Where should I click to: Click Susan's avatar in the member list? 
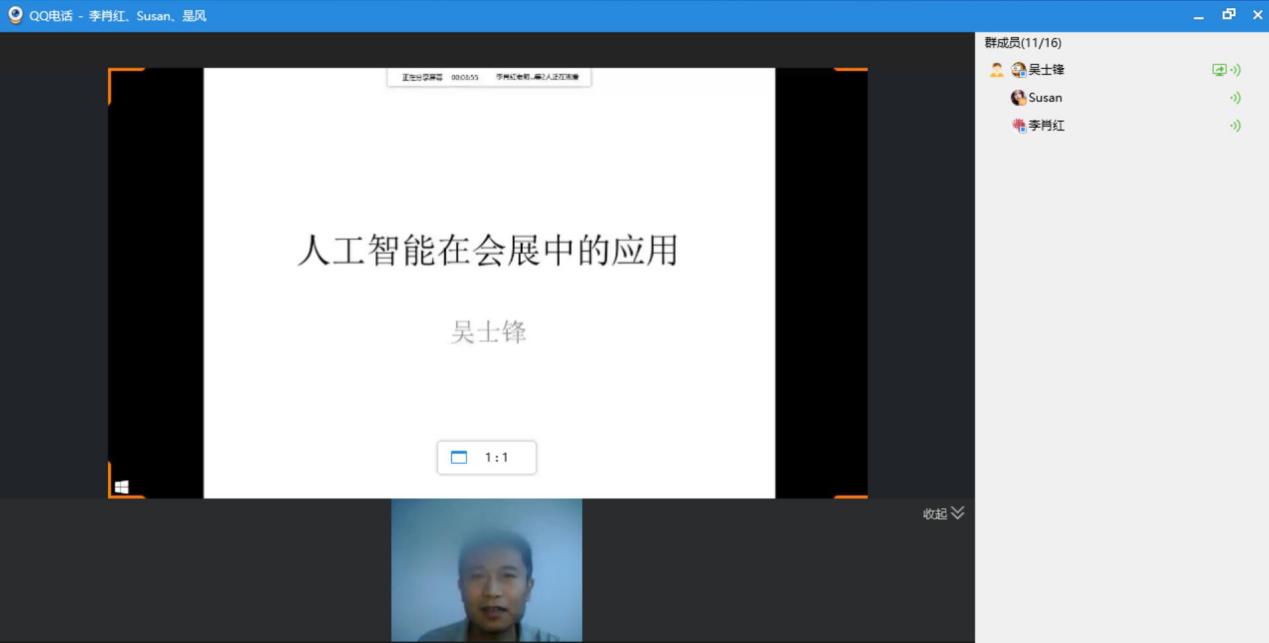coord(1018,98)
